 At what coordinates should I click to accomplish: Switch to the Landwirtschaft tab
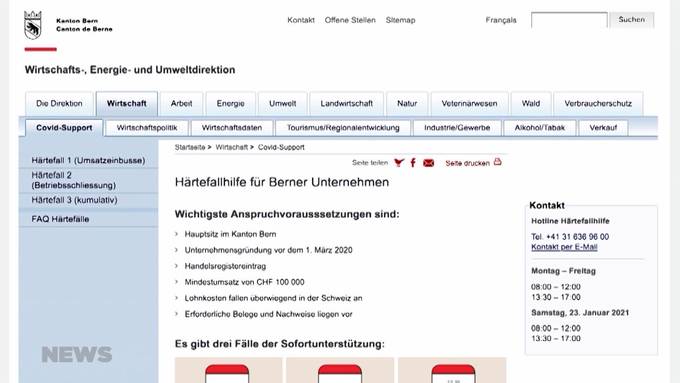[347, 104]
